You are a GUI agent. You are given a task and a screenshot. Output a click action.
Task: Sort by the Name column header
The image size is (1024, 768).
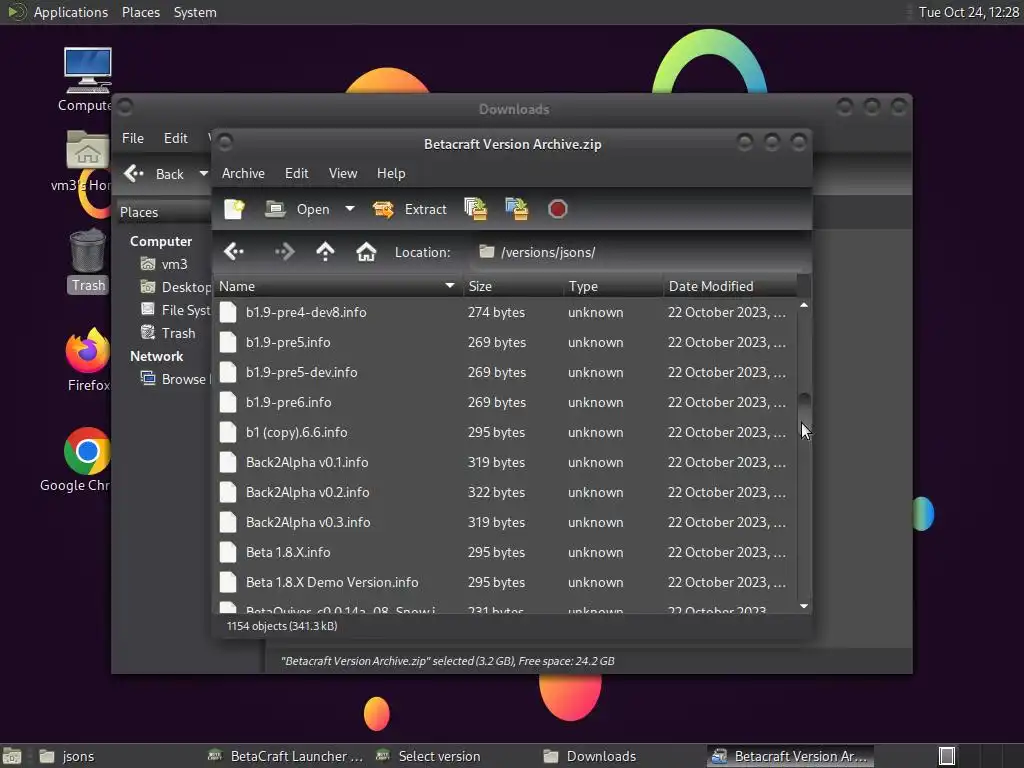[338, 286]
